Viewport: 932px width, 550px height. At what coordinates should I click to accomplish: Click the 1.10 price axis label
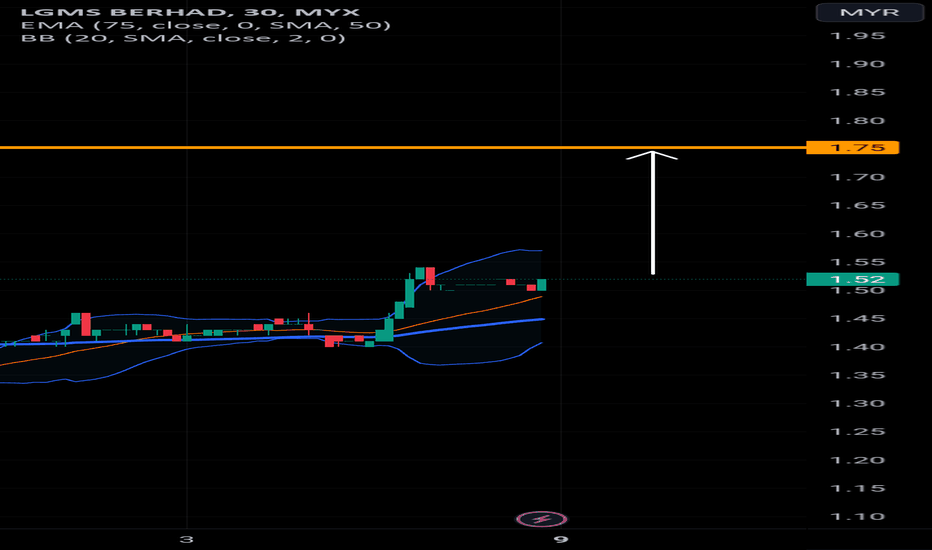click(x=857, y=517)
